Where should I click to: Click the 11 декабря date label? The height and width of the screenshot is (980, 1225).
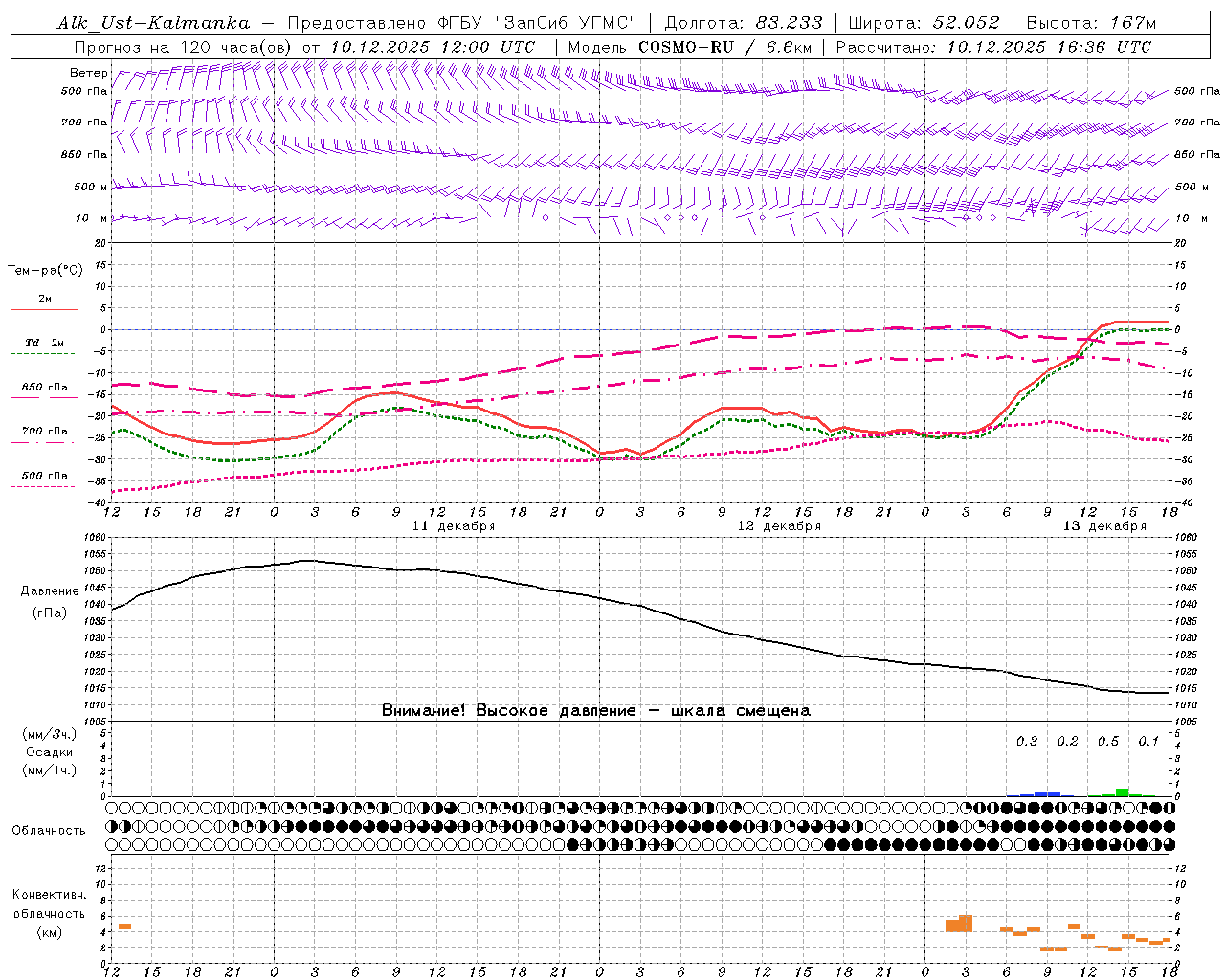coord(454,526)
